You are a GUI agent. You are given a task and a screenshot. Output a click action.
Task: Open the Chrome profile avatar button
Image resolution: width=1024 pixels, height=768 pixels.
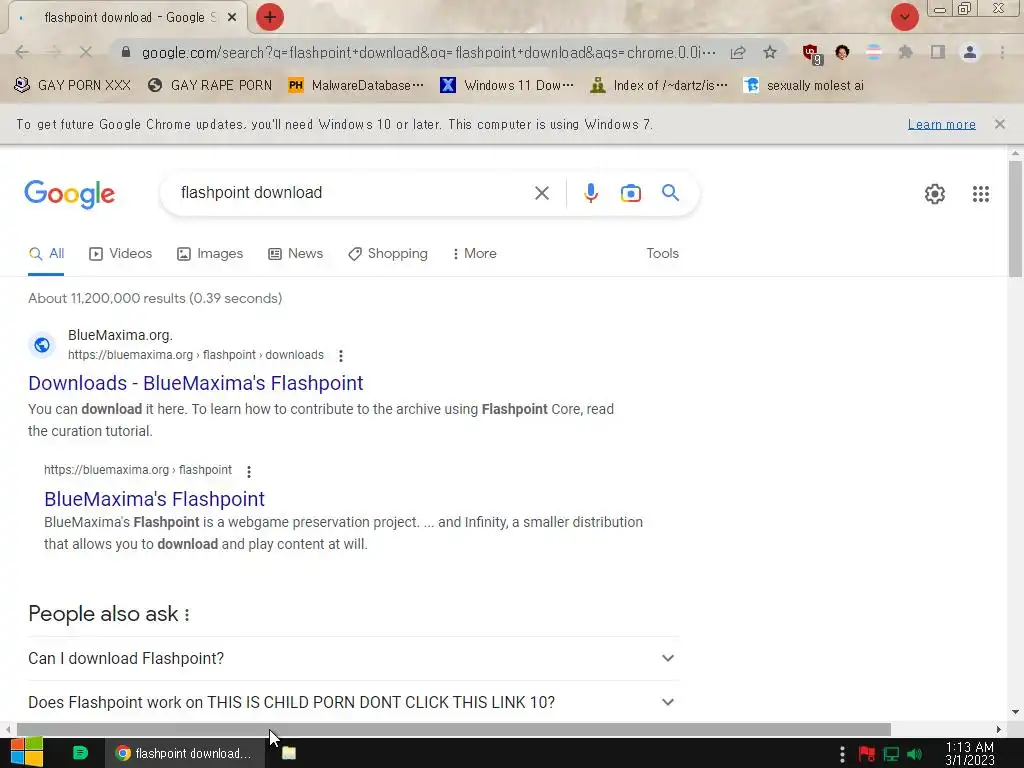[970, 52]
